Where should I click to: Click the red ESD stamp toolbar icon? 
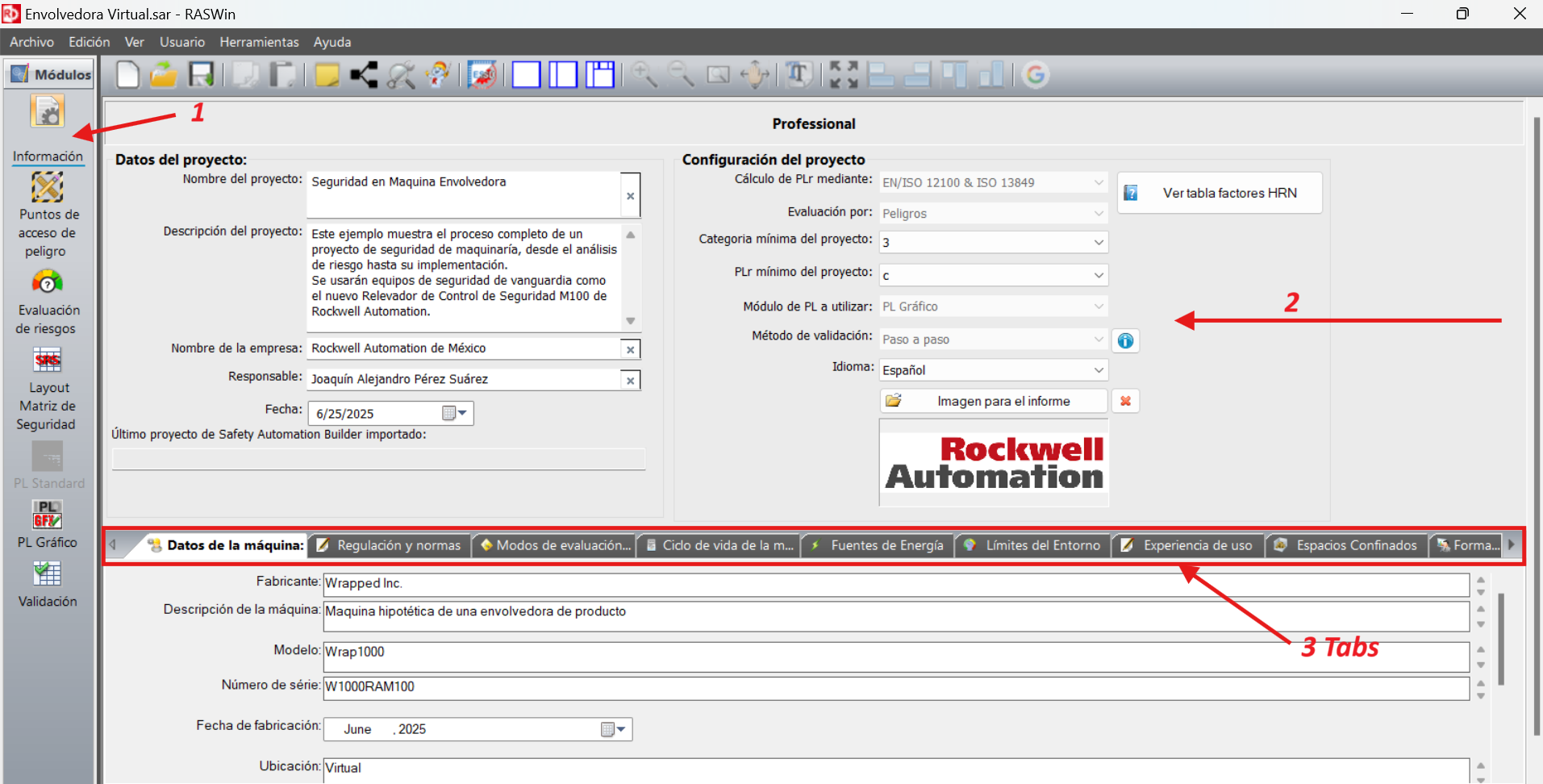coord(482,75)
